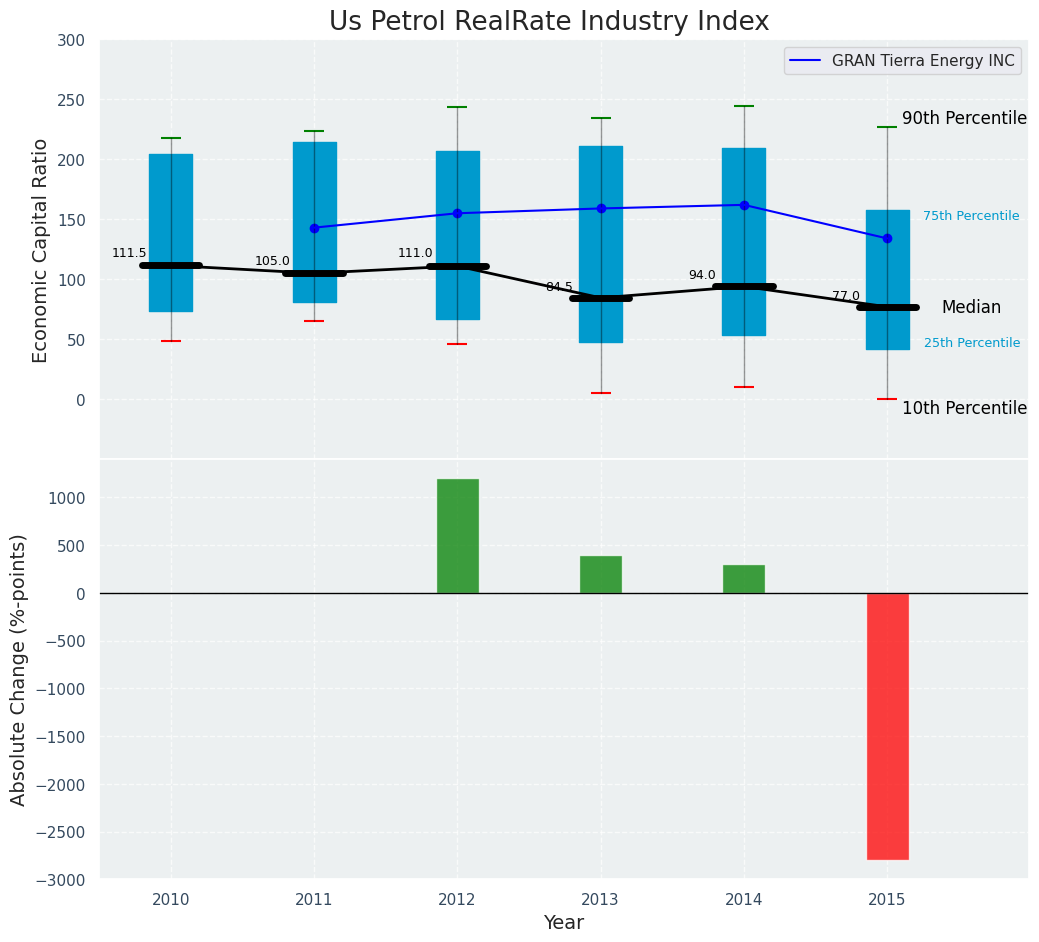Image resolution: width=1039 pixels, height=942 pixels.
Task: Click the green 2014 absolute change bar
Action: click(x=743, y=579)
